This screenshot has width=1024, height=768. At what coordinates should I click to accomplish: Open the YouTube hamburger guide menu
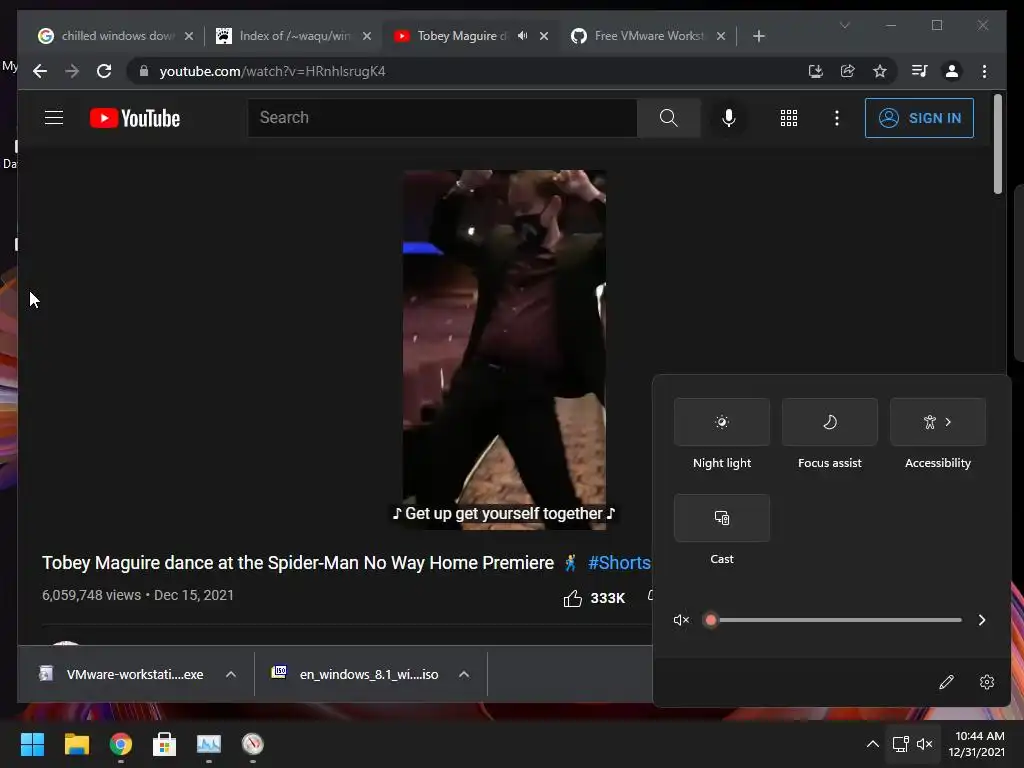coord(54,118)
